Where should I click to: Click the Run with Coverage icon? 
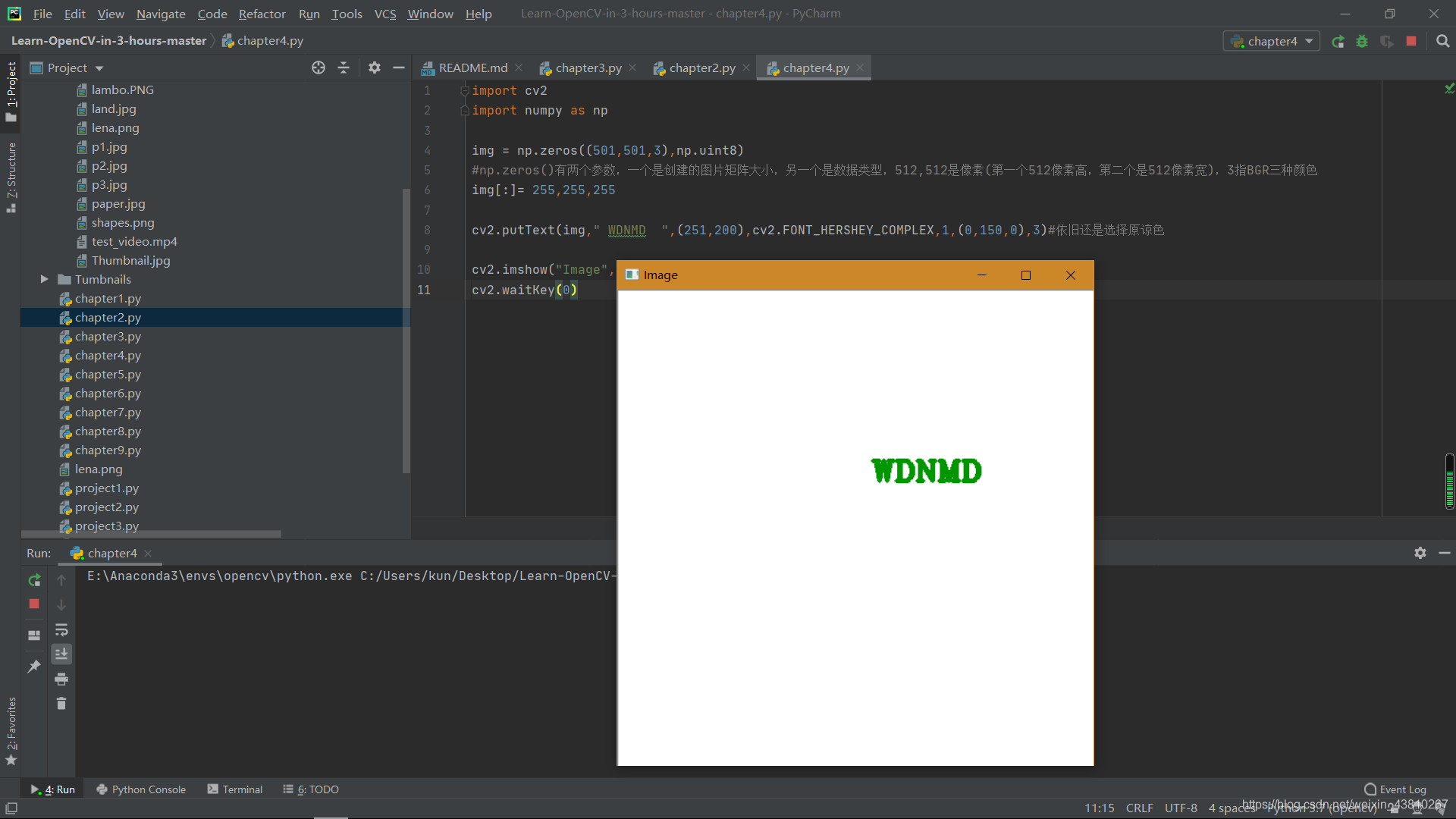point(1386,42)
